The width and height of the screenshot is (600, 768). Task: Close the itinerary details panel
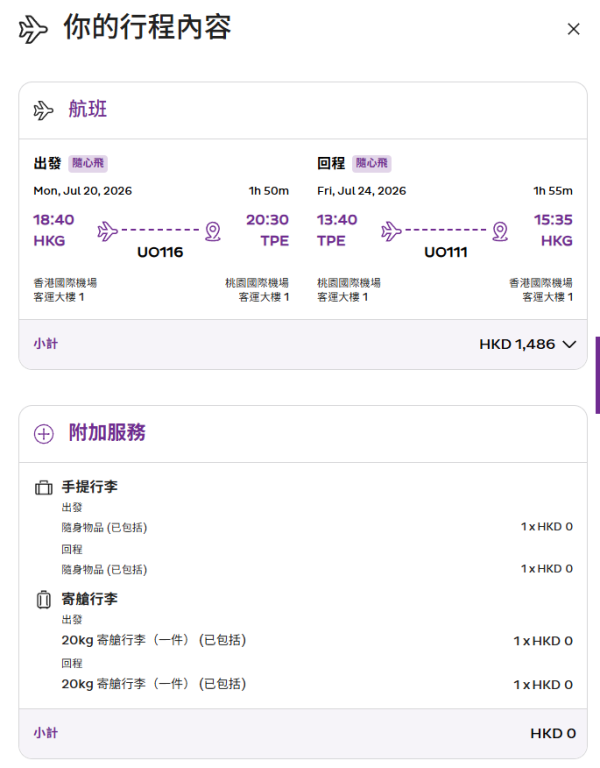573,29
